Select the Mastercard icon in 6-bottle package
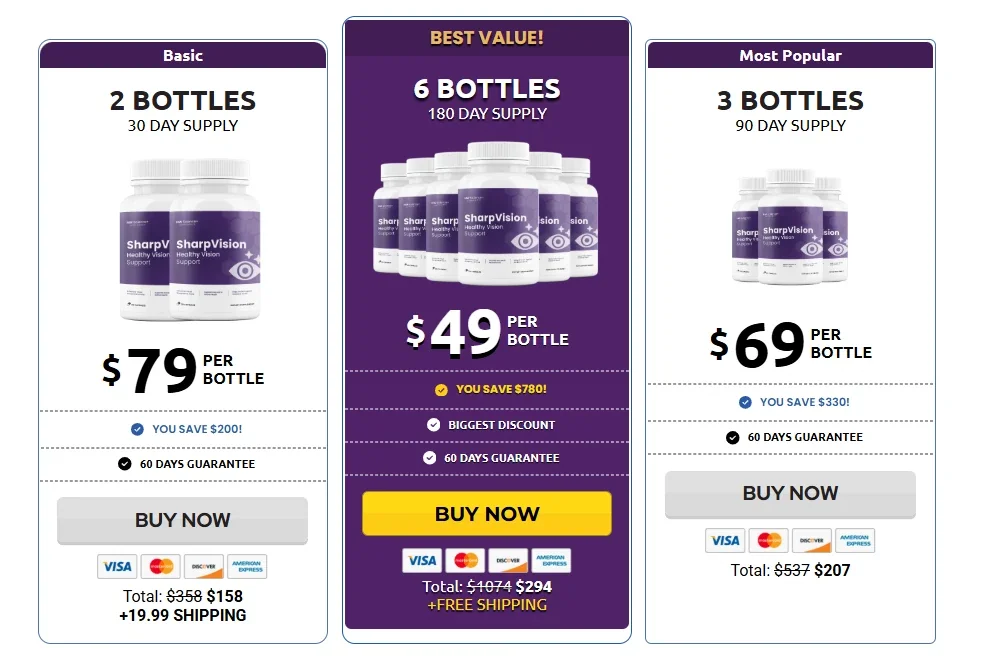 click(x=466, y=561)
